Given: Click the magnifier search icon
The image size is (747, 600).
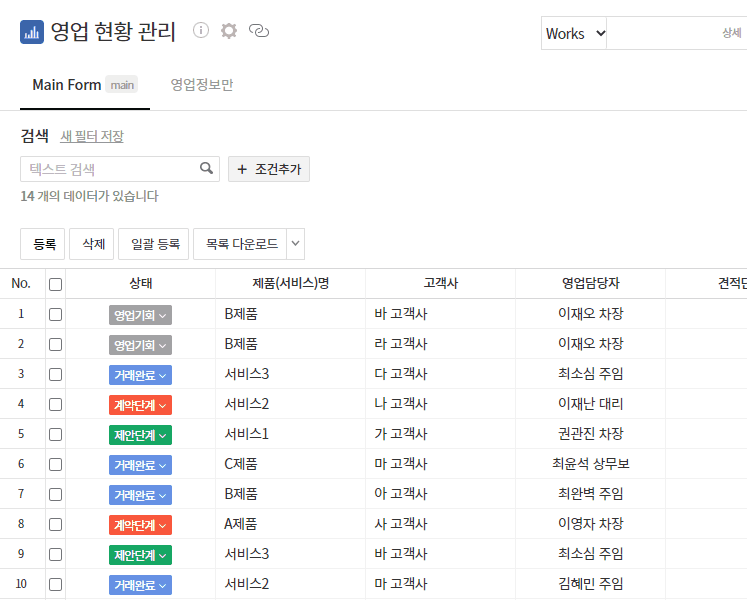Looking at the screenshot, I should tap(207, 168).
